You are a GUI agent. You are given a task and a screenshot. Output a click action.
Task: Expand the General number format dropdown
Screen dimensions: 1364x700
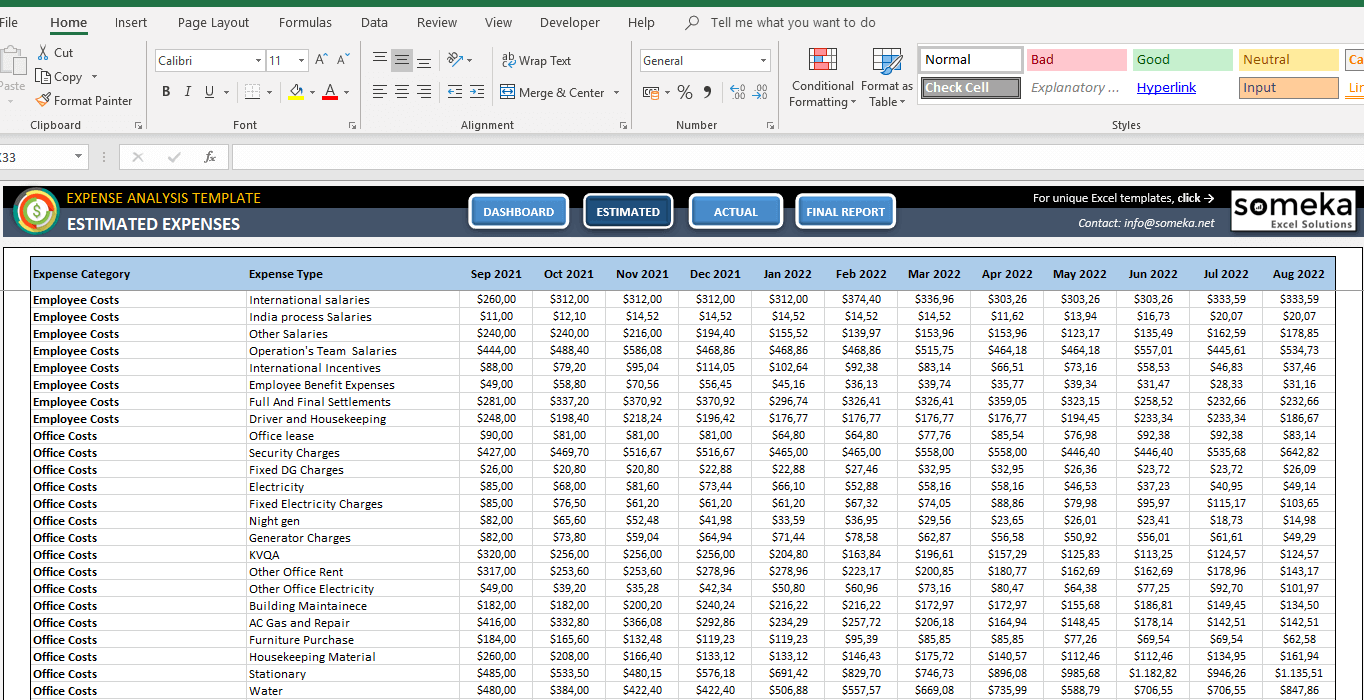point(763,60)
